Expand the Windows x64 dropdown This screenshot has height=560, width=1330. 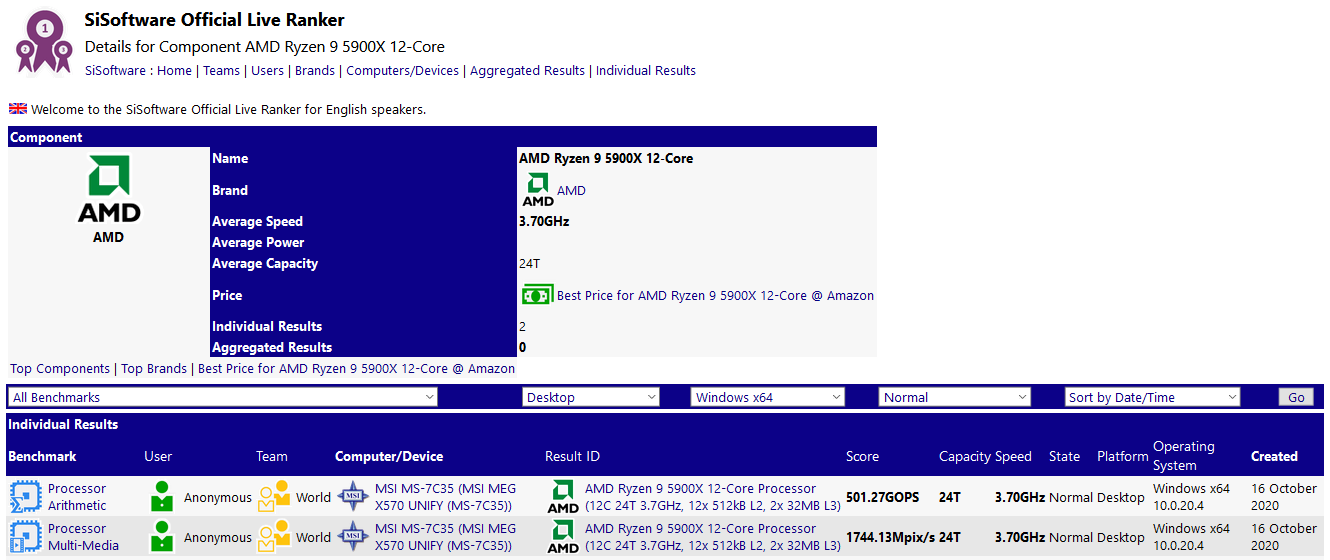(x=767, y=397)
